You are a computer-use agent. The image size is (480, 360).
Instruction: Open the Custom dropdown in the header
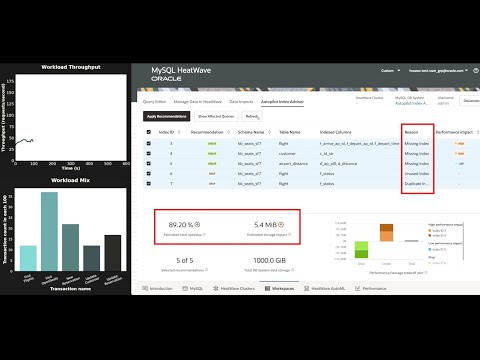(x=390, y=70)
